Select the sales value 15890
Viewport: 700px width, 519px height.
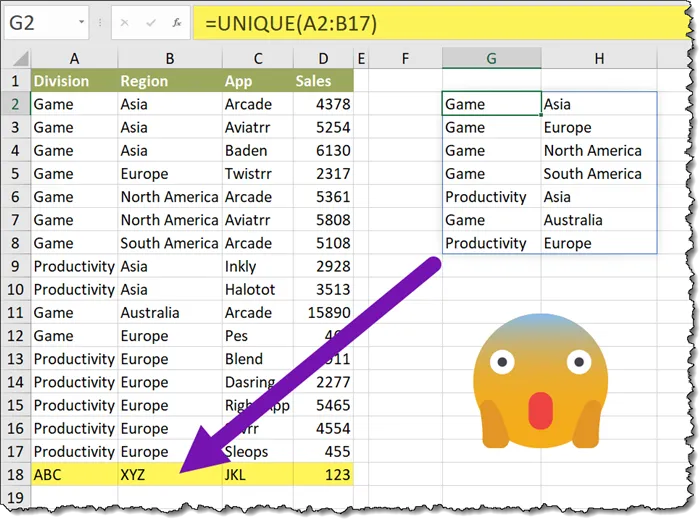click(323, 313)
